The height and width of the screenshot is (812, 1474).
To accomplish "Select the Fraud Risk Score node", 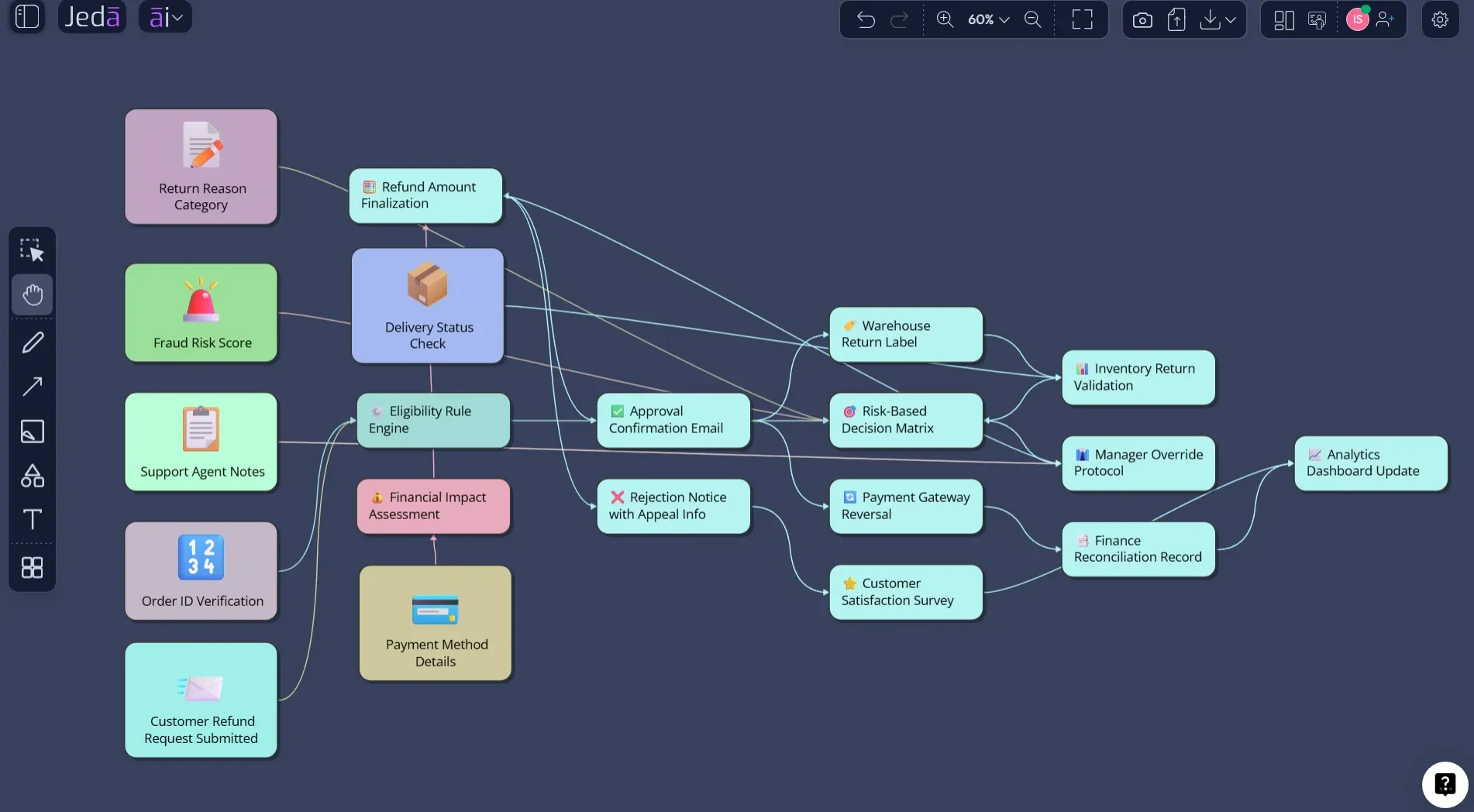I will coord(201,312).
